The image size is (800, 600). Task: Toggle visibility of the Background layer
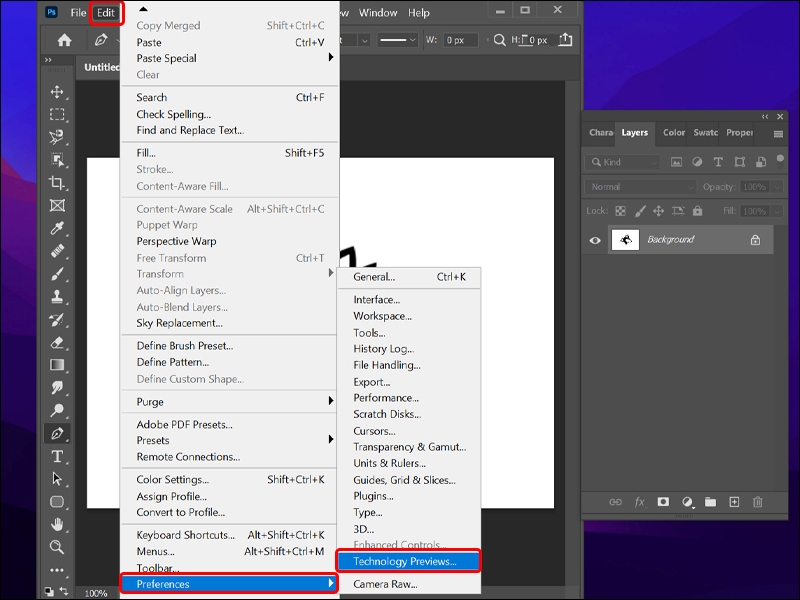[x=594, y=240]
